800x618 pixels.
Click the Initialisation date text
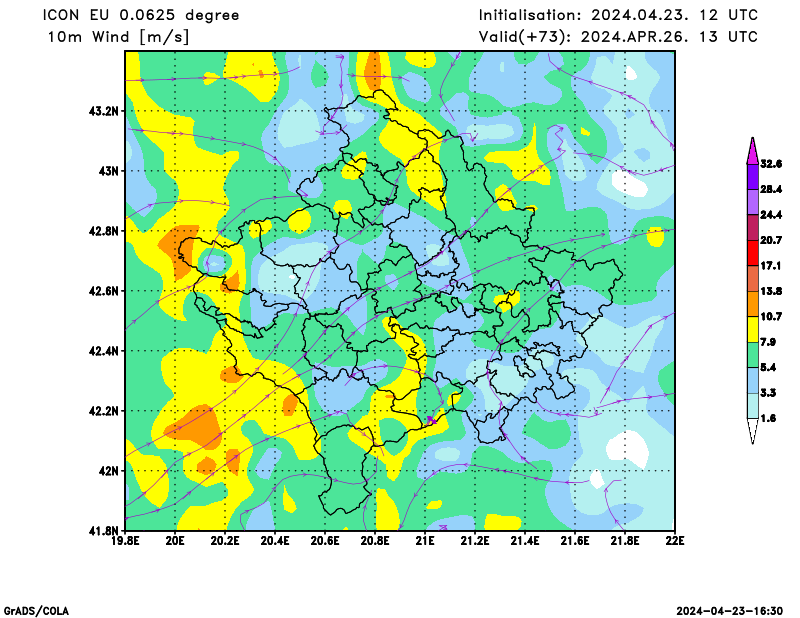point(618,15)
